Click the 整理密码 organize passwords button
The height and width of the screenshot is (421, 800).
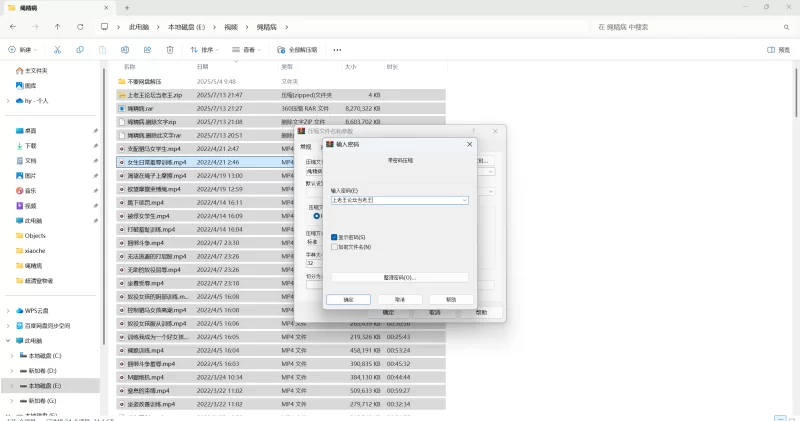pos(399,278)
